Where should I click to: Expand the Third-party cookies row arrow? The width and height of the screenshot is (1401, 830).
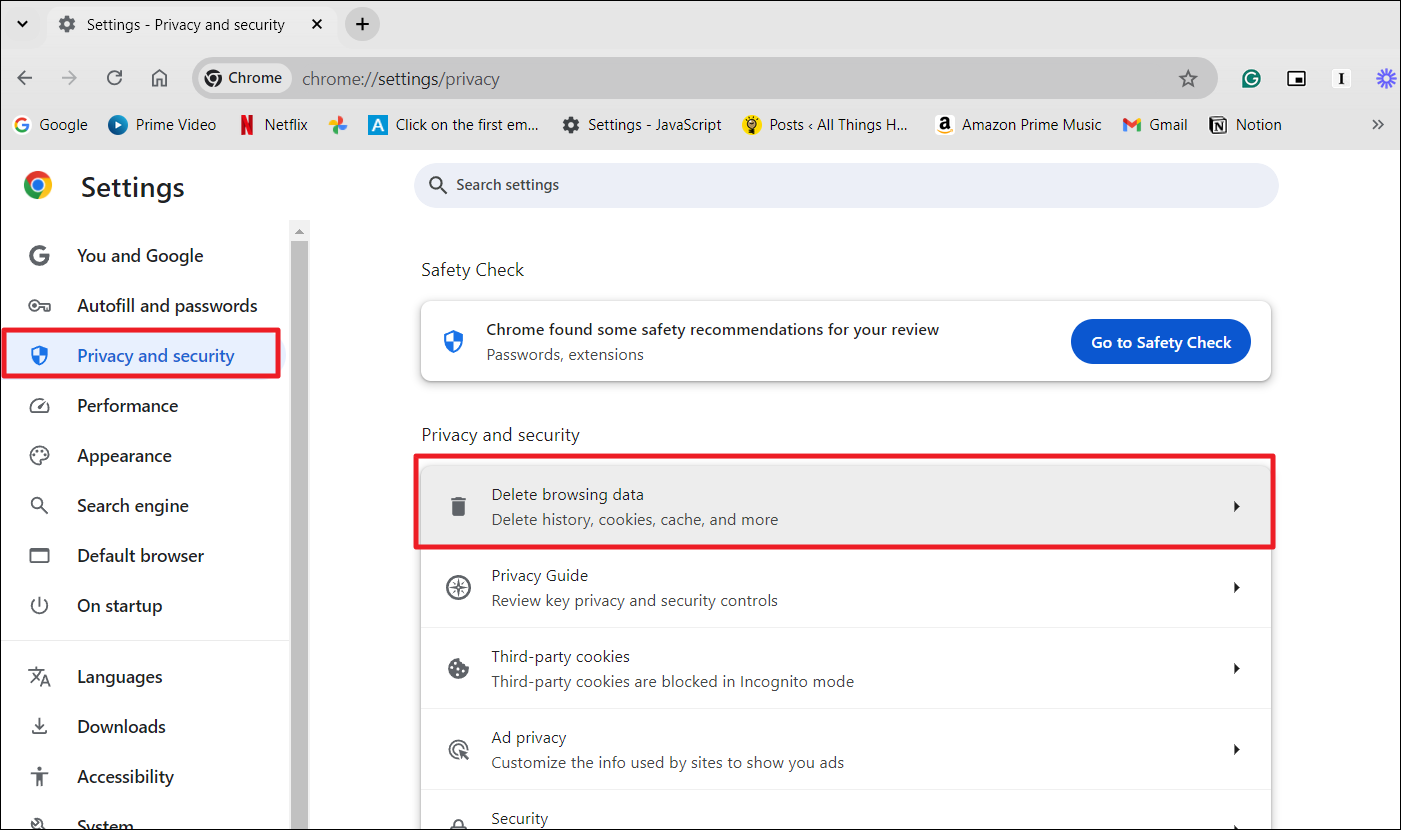pos(1236,669)
